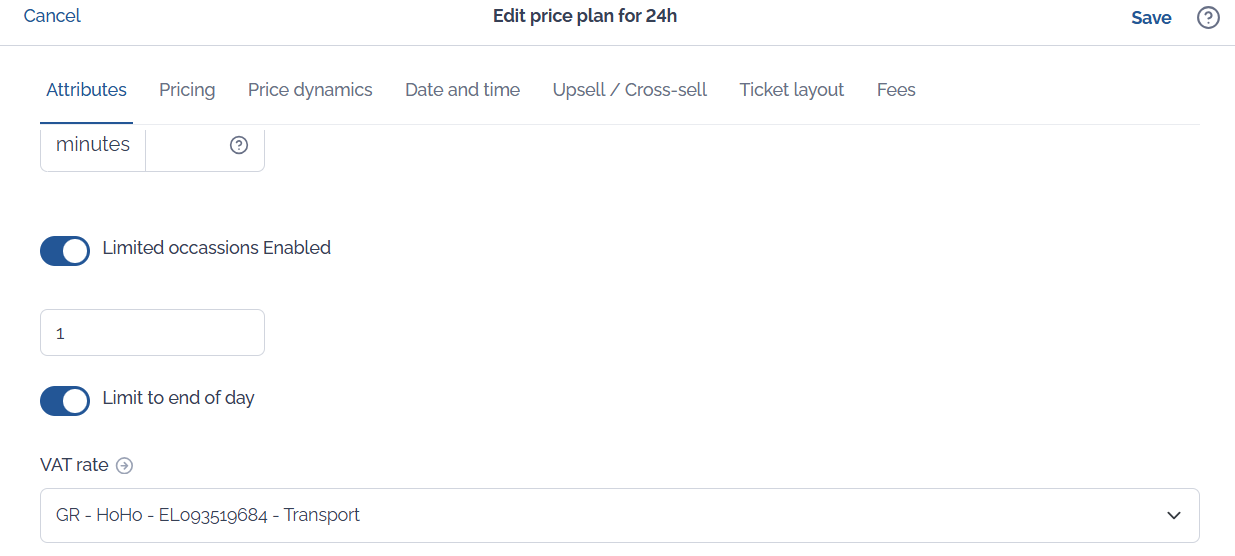Viewport: 1235px width, 556px height.
Task: Select the Upsell / Cross-sell tab
Action: (x=630, y=90)
